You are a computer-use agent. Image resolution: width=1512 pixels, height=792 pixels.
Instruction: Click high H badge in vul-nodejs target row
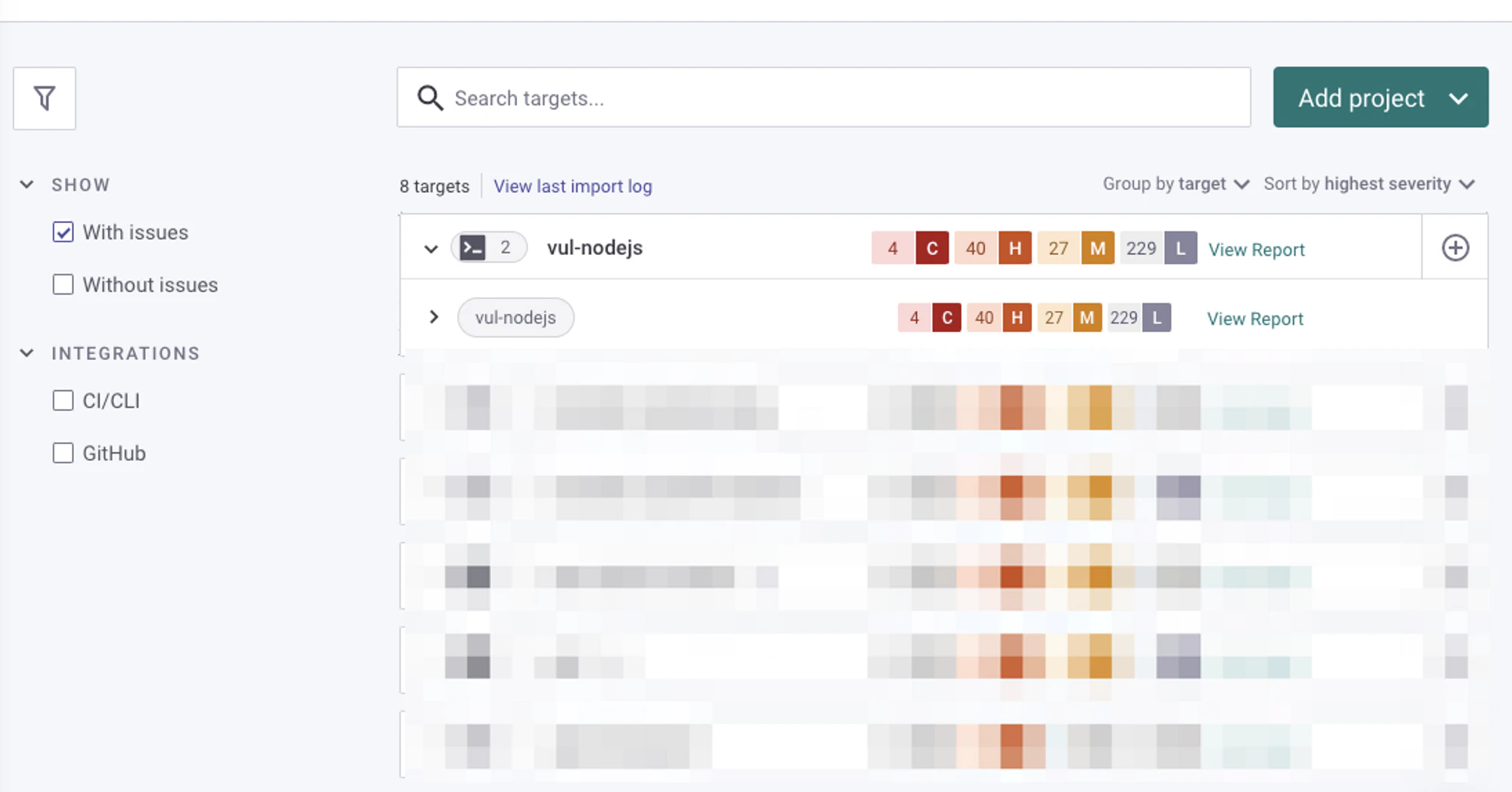(1015, 248)
